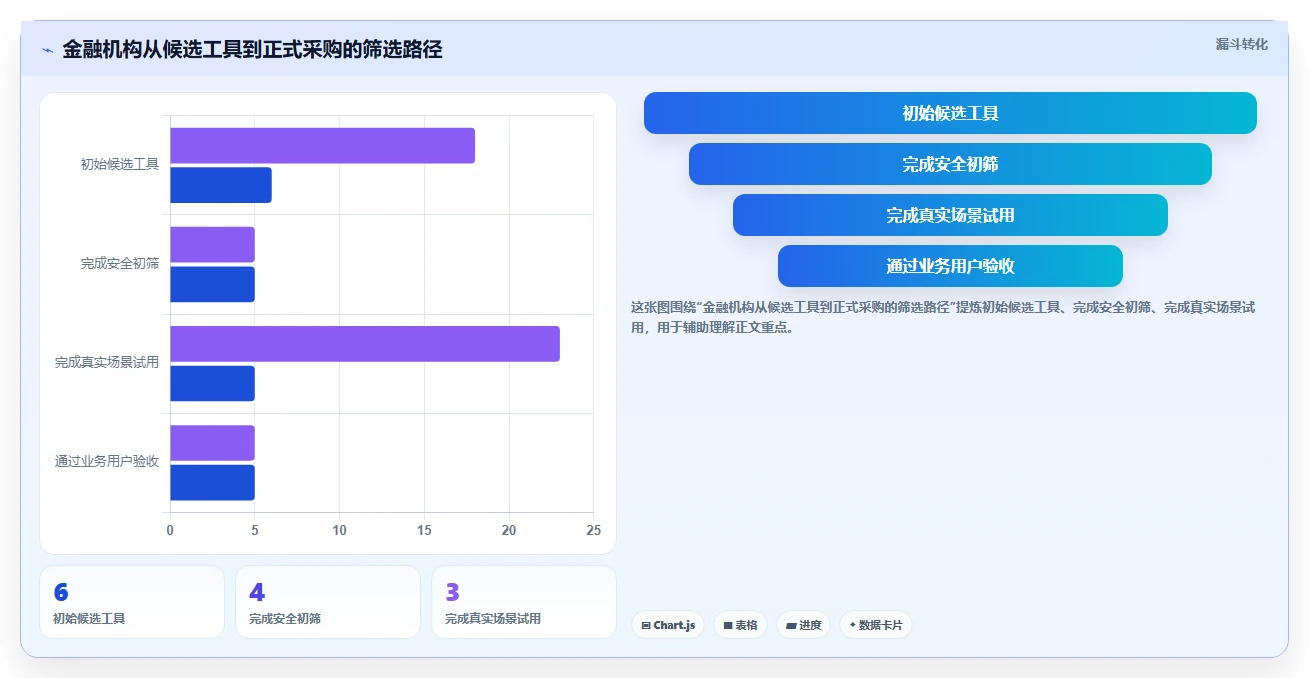
Task: Click the y-axis label 初始候选工具
Action: 120,164
